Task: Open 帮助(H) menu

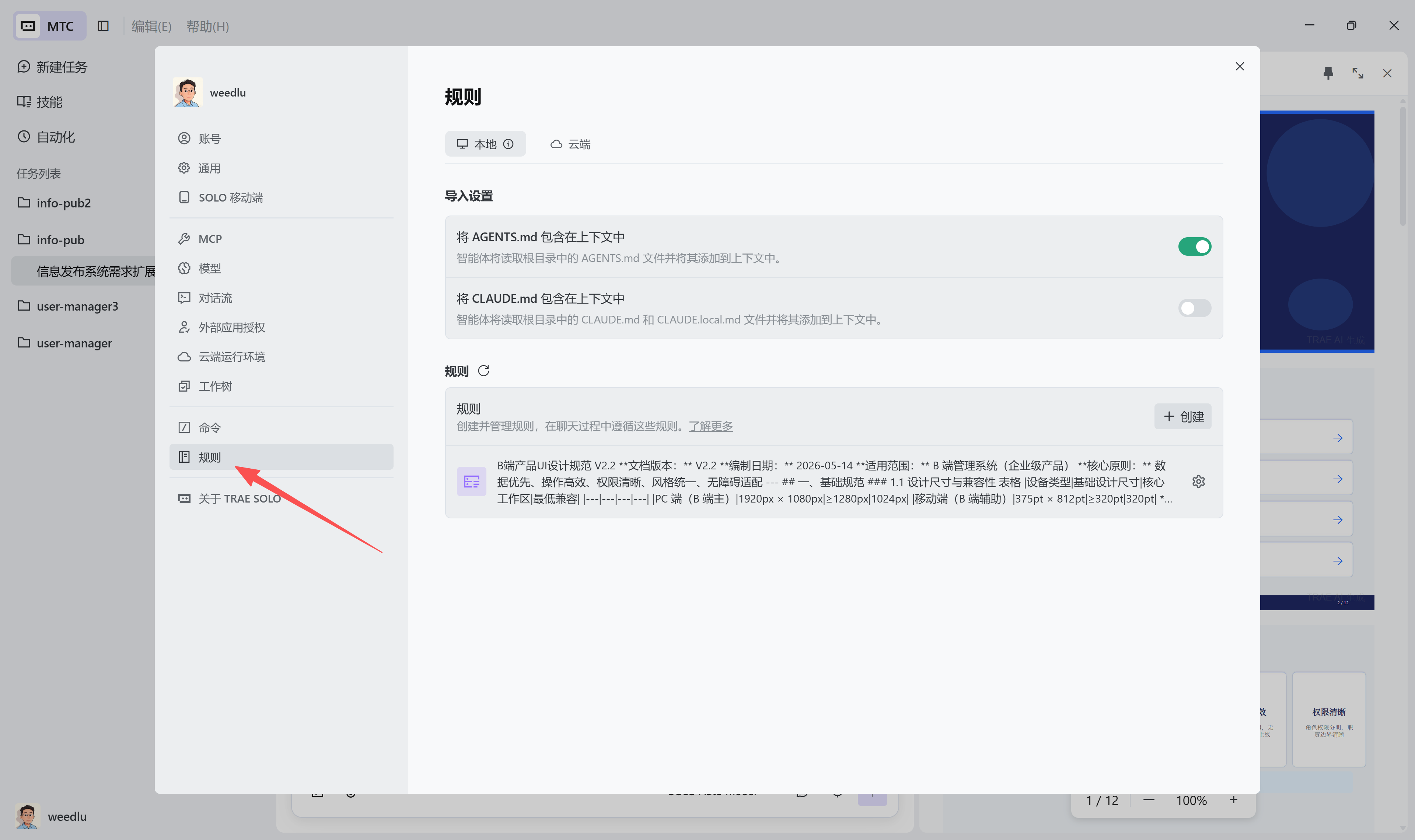Action: [x=208, y=26]
